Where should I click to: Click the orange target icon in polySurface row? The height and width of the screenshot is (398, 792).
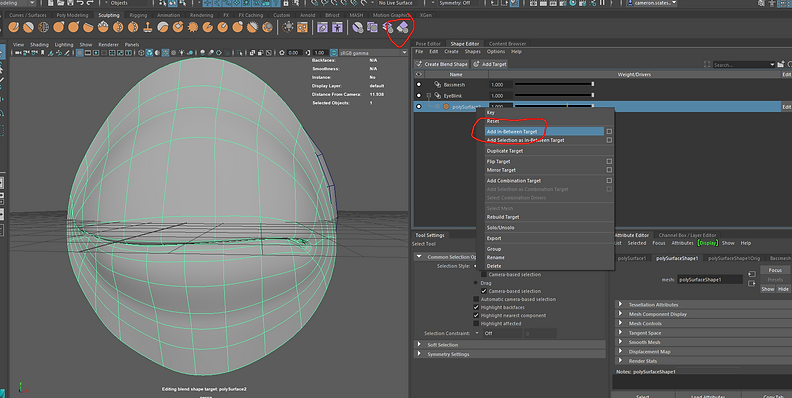tap(446, 107)
